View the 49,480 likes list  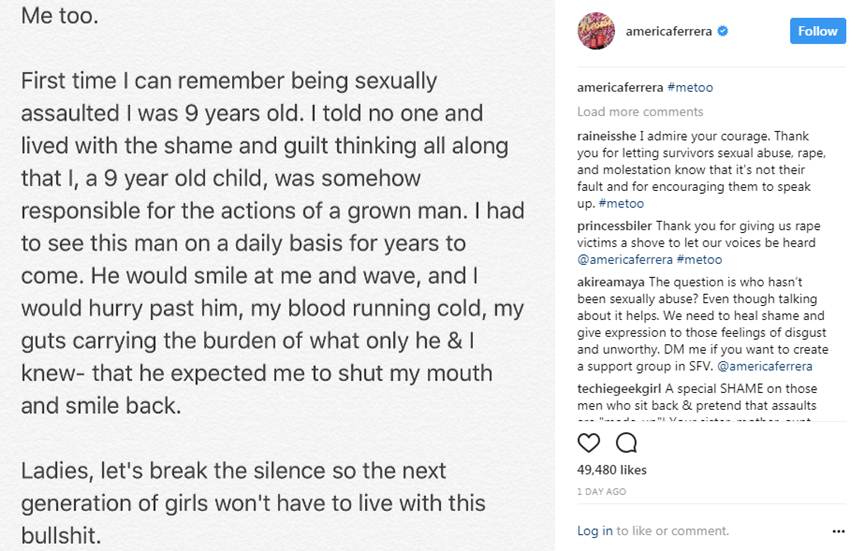click(612, 470)
